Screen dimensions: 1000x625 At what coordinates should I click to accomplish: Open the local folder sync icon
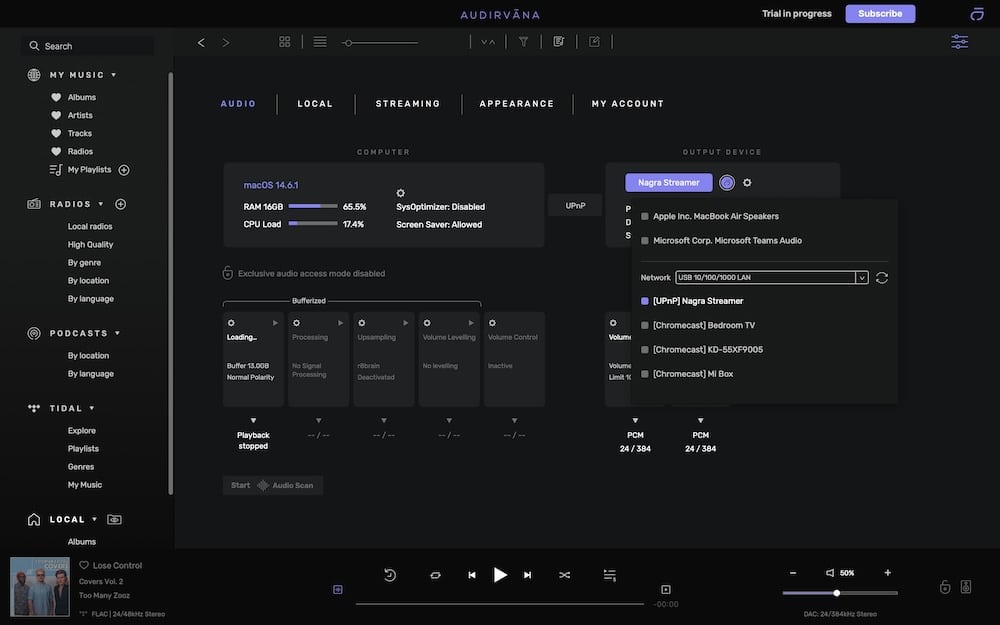tap(114, 519)
